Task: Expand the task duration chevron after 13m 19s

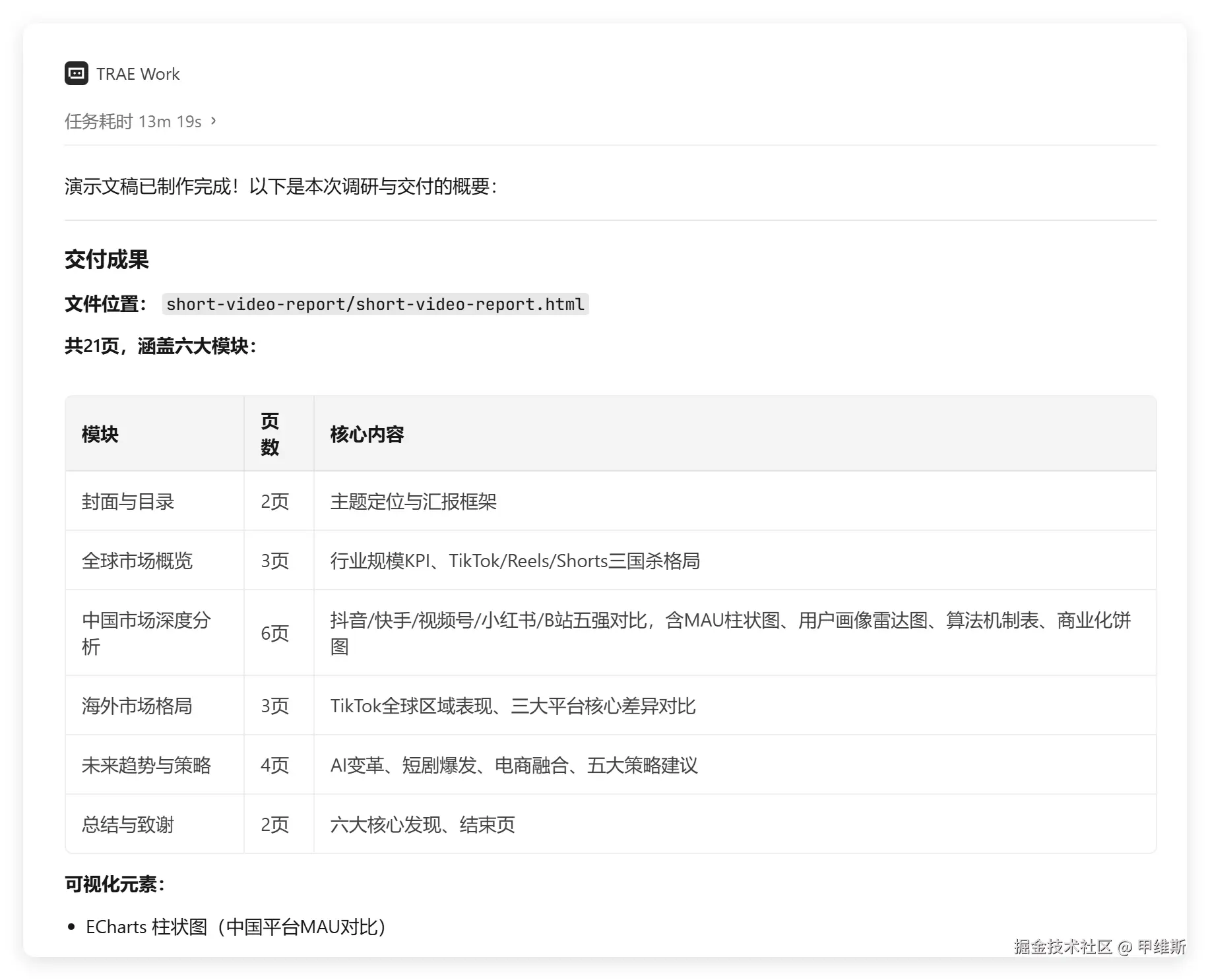Action: [x=213, y=121]
